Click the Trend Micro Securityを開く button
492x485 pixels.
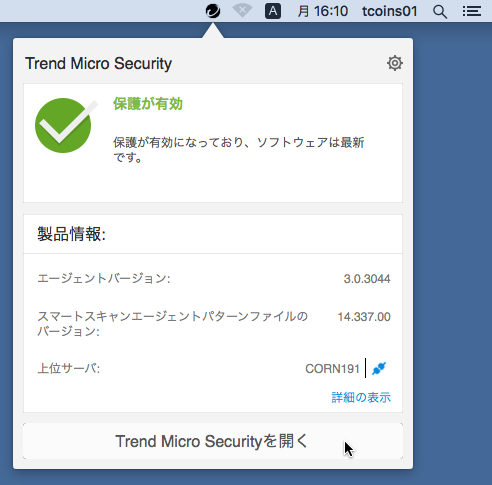pyautogui.click(x=213, y=441)
